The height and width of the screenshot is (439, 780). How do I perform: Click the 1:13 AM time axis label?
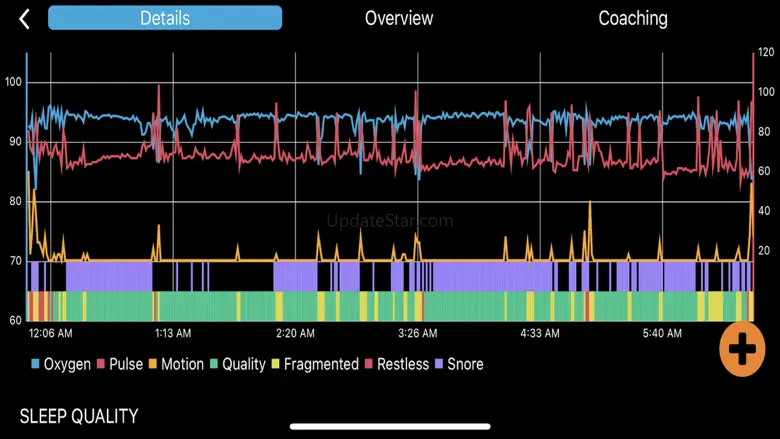173,334
